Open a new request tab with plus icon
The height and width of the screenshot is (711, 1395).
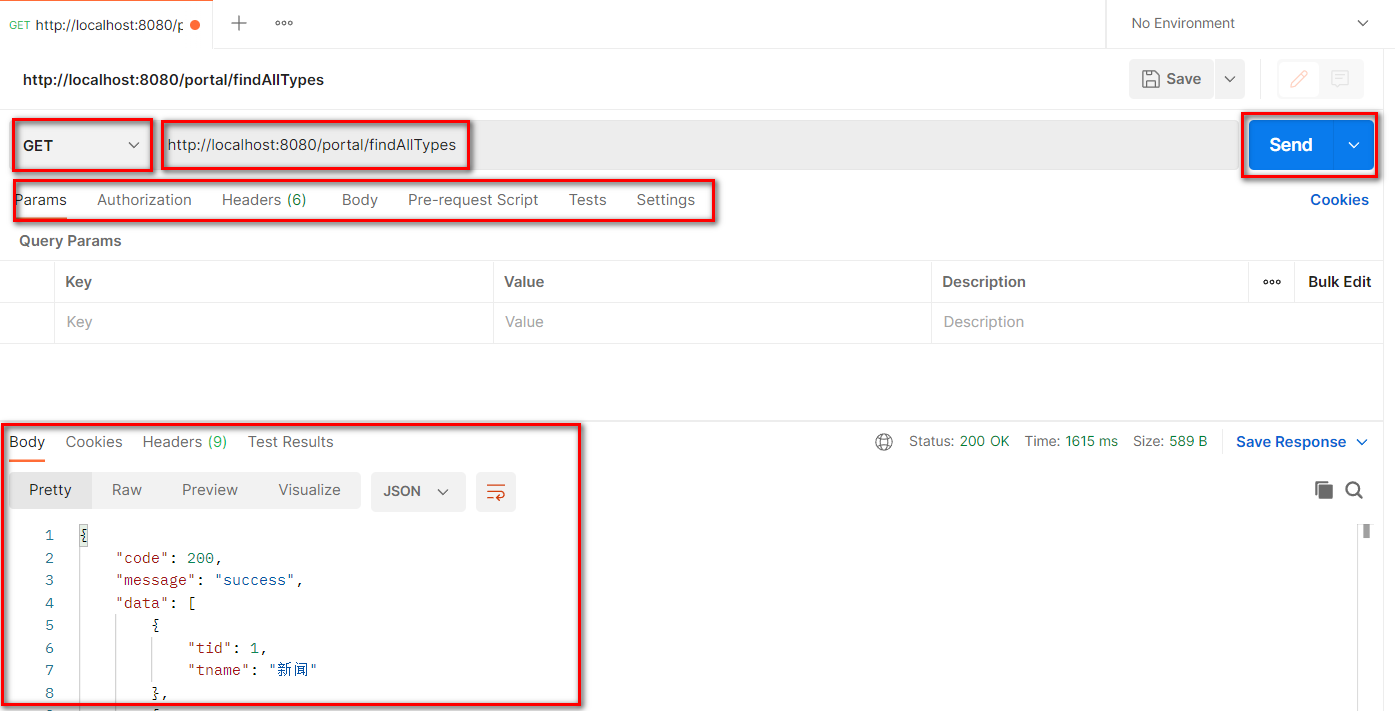[239, 23]
